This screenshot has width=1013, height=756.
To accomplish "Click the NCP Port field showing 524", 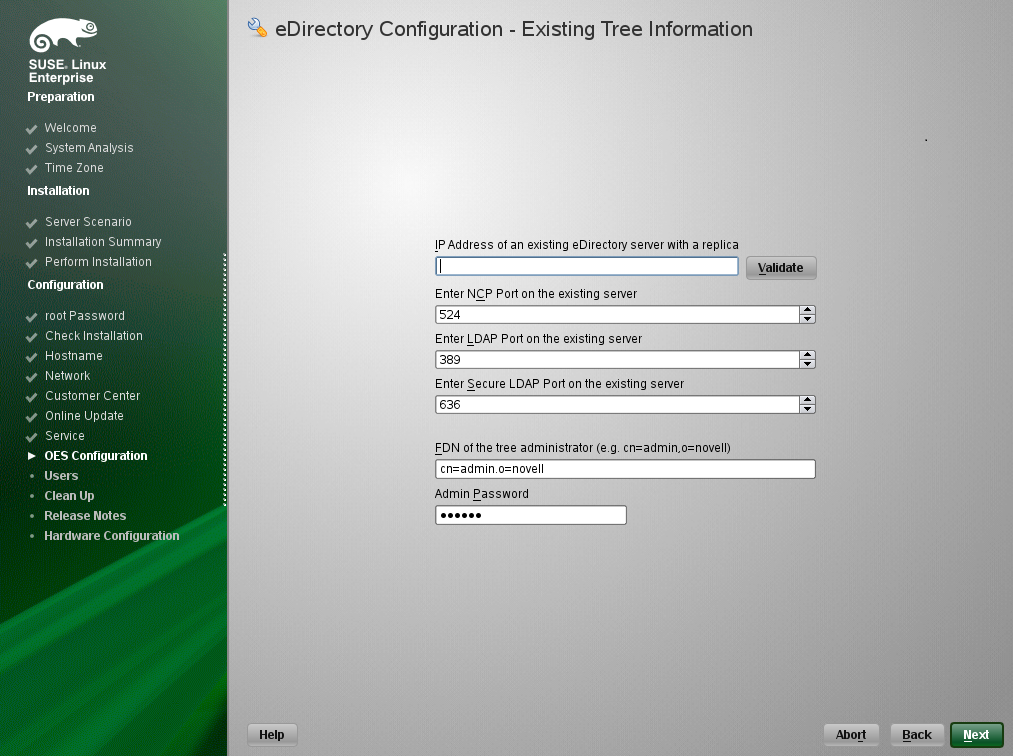I will [617, 315].
